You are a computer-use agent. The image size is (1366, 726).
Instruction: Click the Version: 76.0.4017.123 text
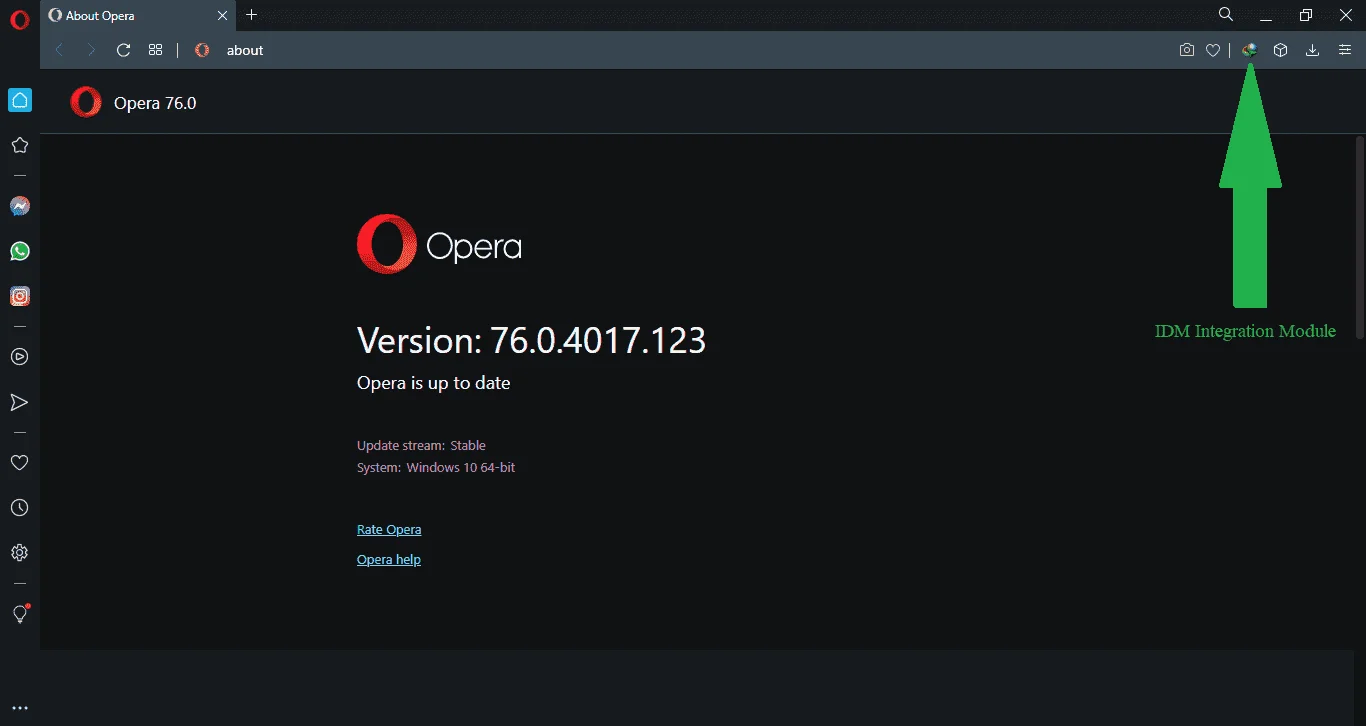(x=532, y=341)
